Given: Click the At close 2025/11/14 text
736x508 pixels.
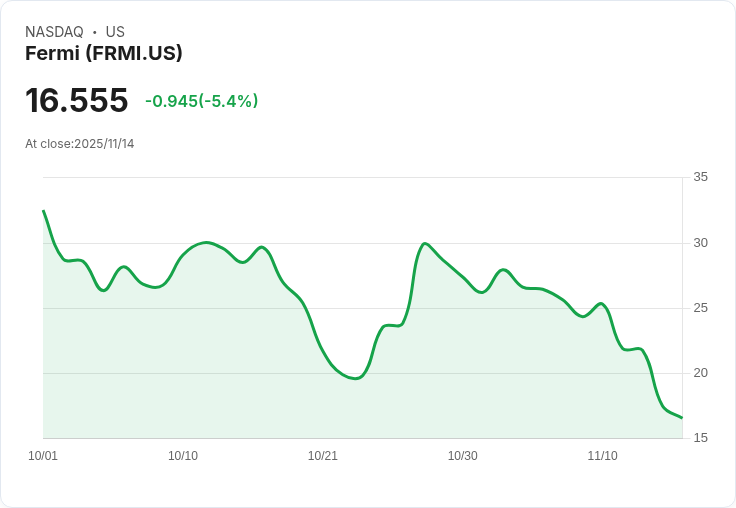Looking at the screenshot, I should point(80,144).
